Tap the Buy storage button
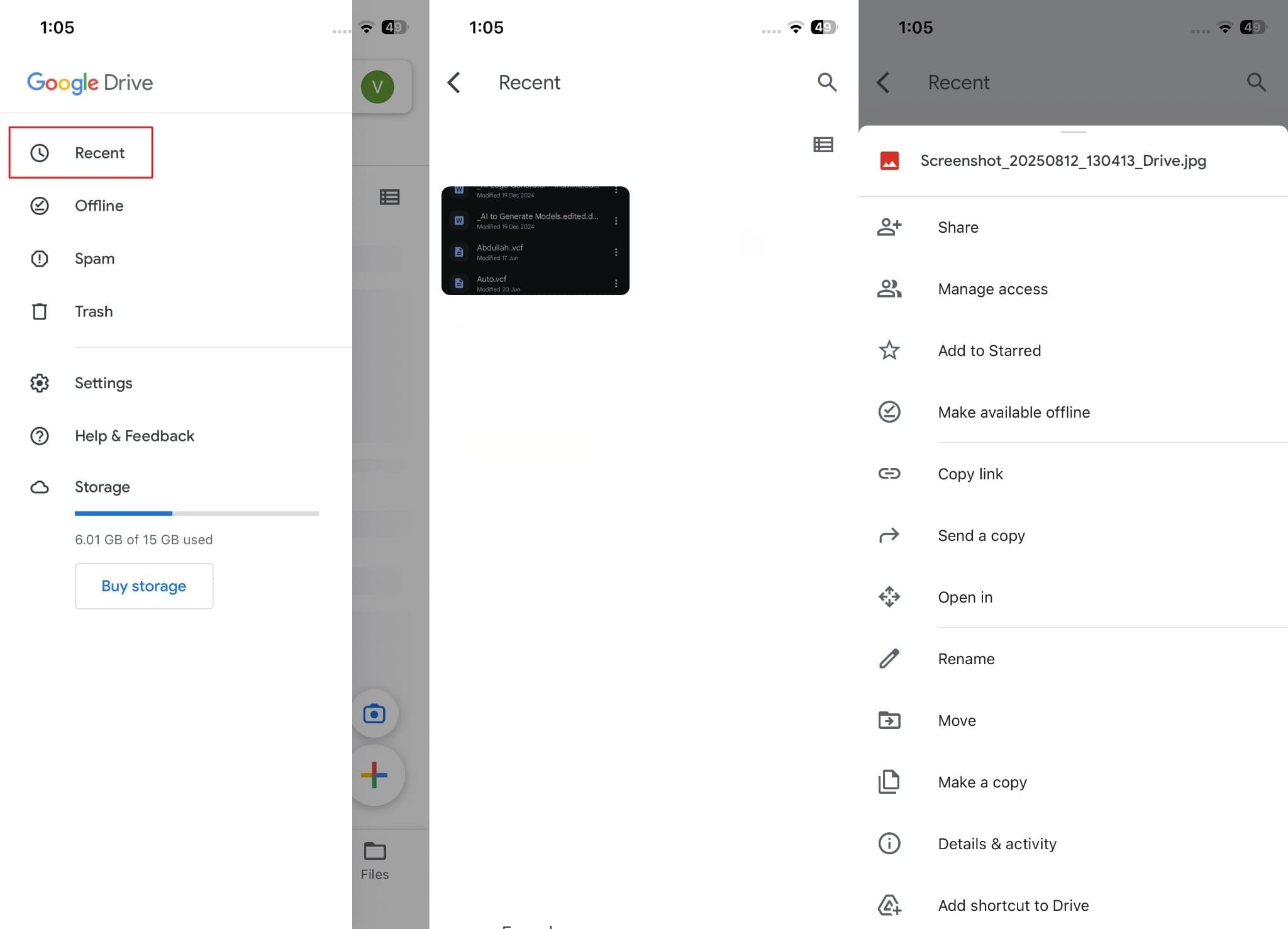1288x929 pixels. pyautogui.click(x=144, y=586)
